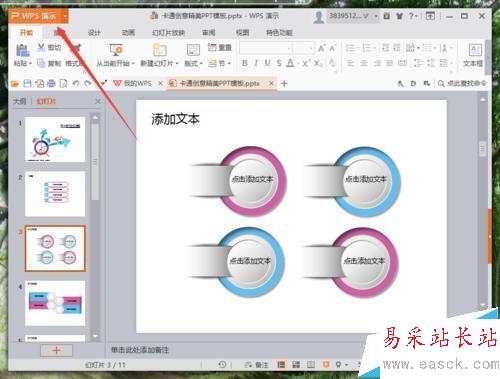
Task: Toggle underline formatting U
Action: 267,63
